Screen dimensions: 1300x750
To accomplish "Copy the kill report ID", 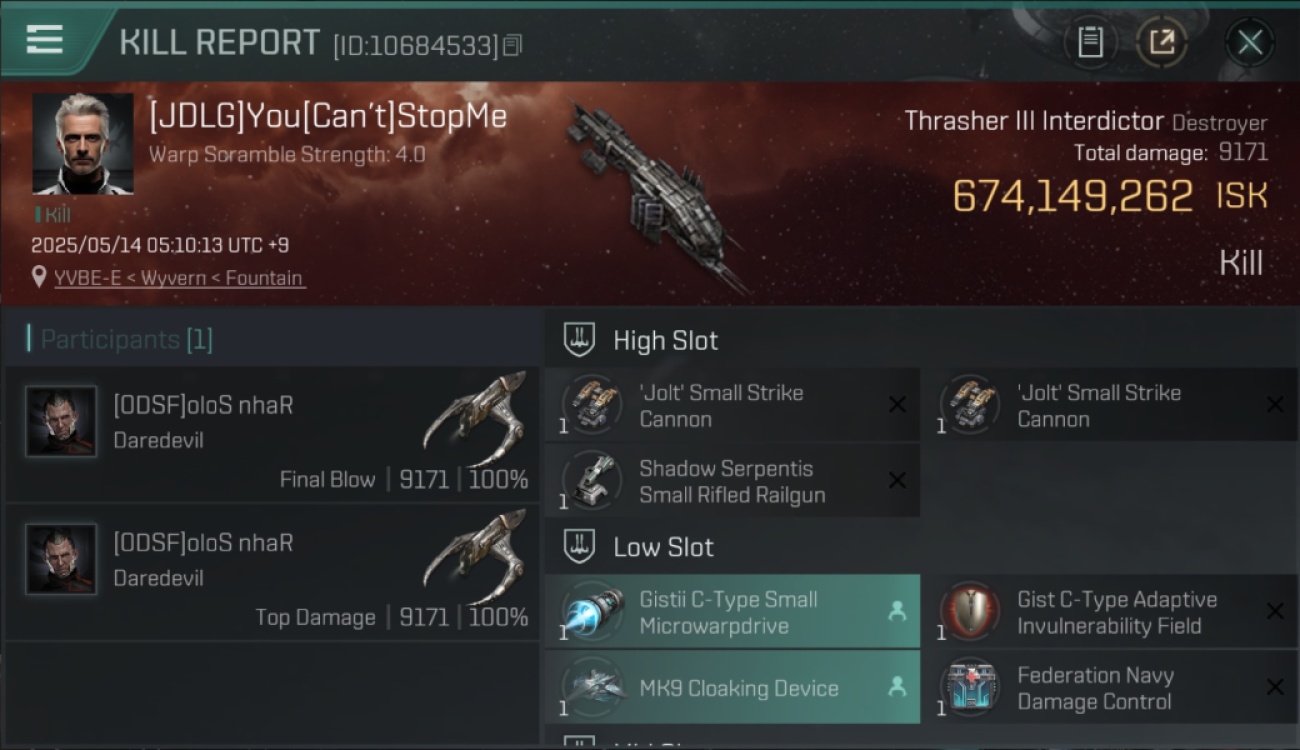I will [x=513, y=45].
